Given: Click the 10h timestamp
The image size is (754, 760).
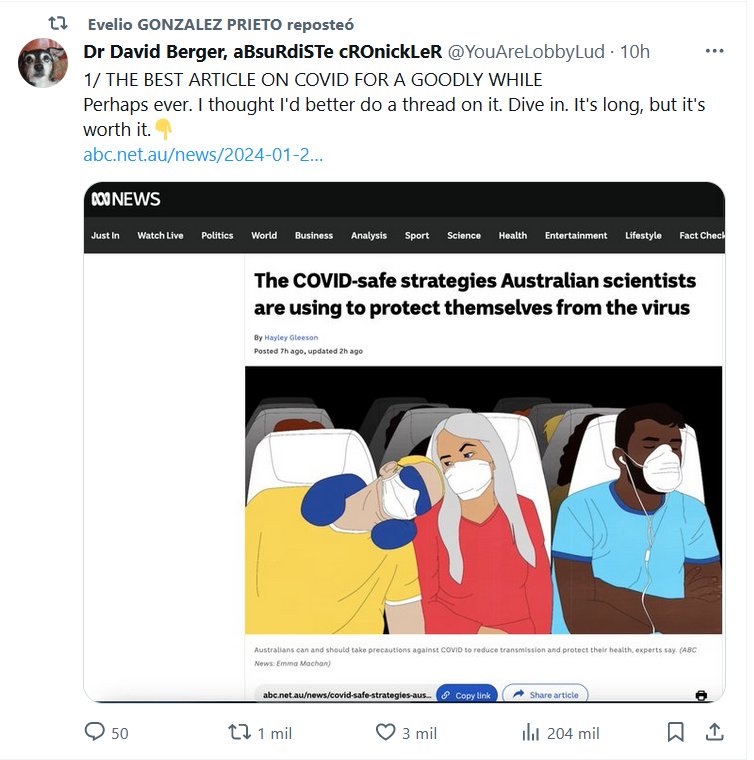Looking at the screenshot, I should point(635,52).
